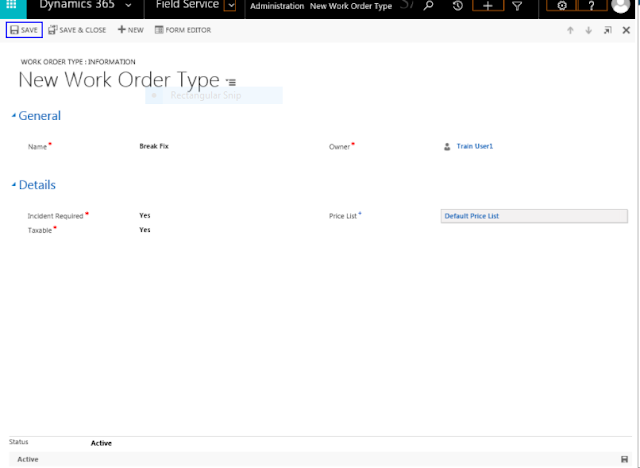Click the Save button
The width and height of the screenshot is (640, 468).
tap(24, 30)
